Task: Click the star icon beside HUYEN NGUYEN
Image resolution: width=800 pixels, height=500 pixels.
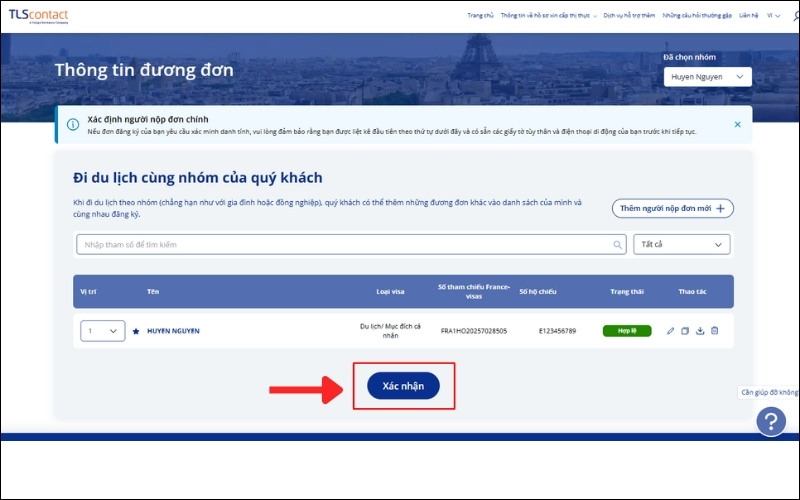Action: point(136,331)
